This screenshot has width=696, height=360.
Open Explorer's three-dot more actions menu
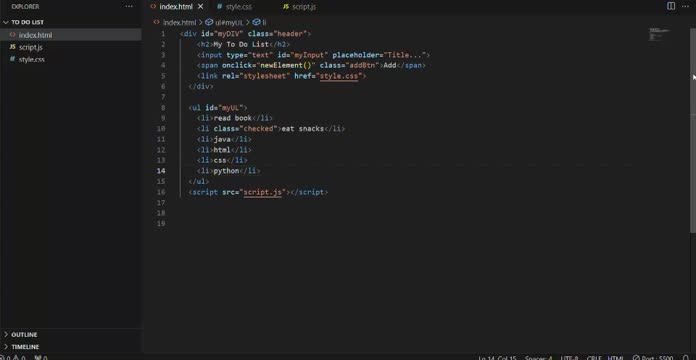tap(129, 7)
